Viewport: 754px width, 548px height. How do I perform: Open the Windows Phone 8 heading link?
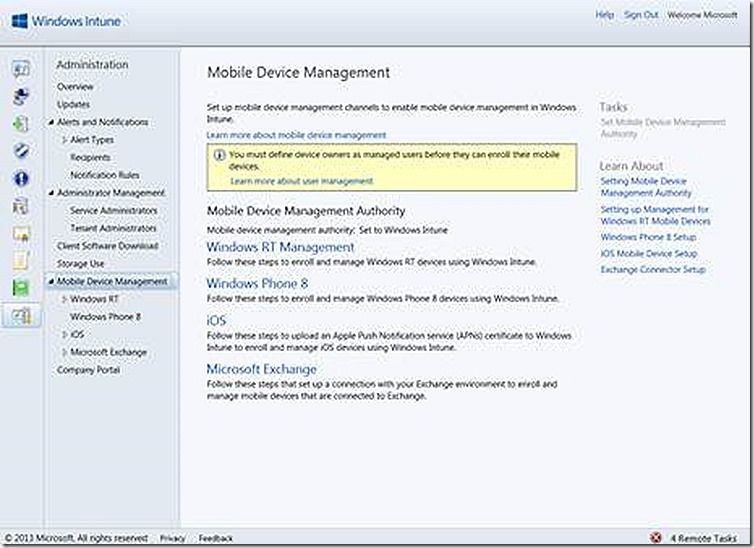(x=257, y=284)
